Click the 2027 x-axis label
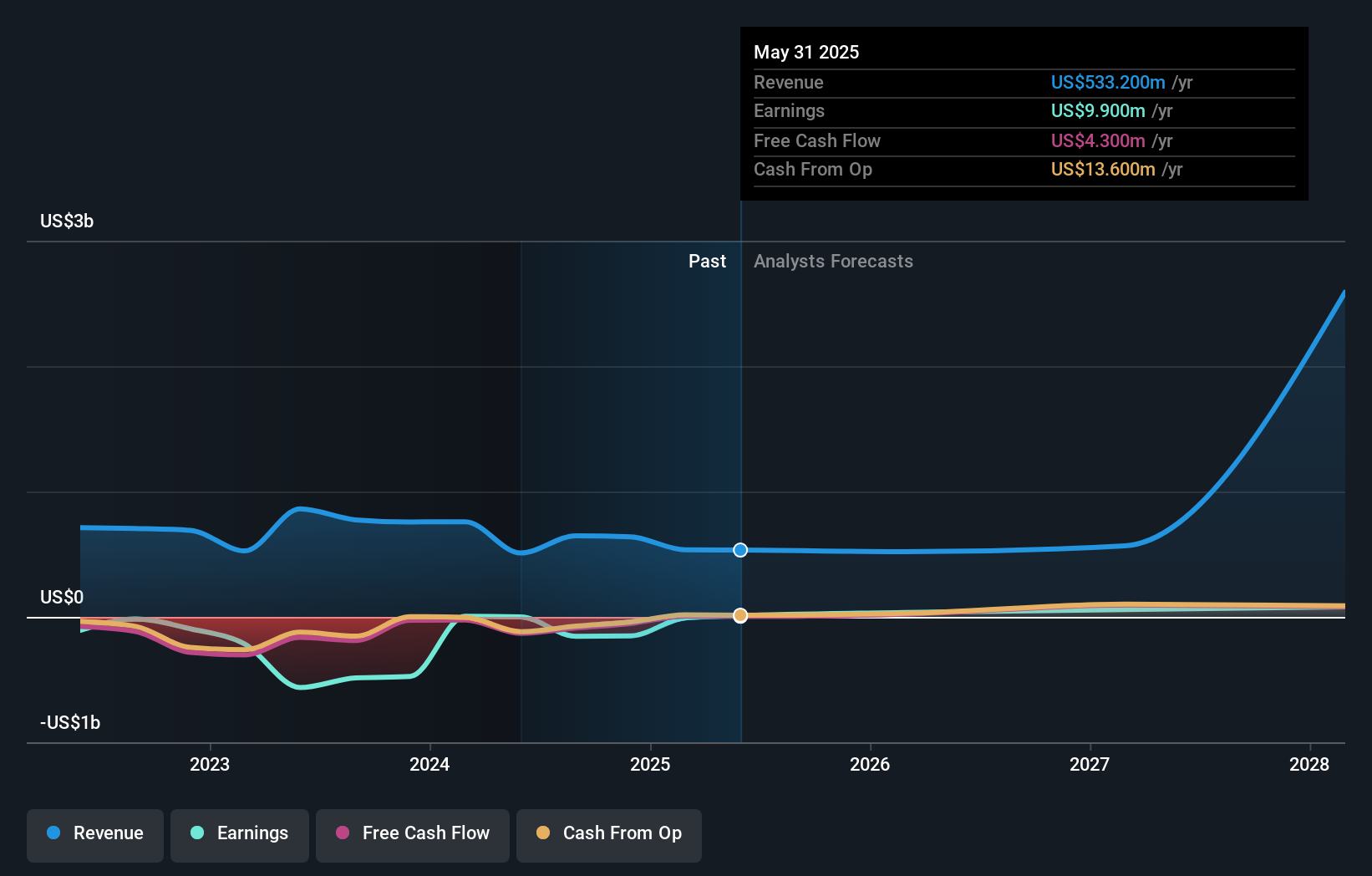Viewport: 1372px width, 876px height. [x=1090, y=764]
